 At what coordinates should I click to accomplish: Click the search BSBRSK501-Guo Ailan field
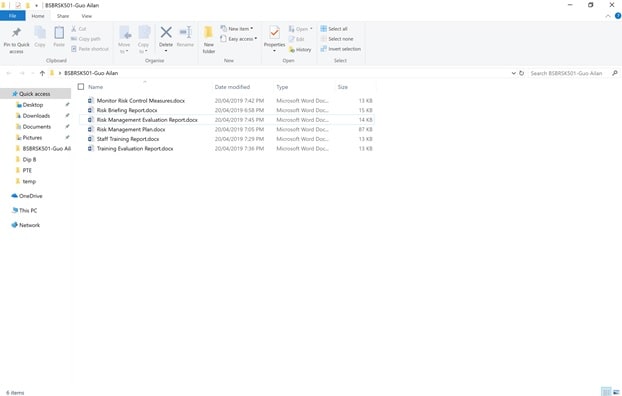click(x=567, y=73)
